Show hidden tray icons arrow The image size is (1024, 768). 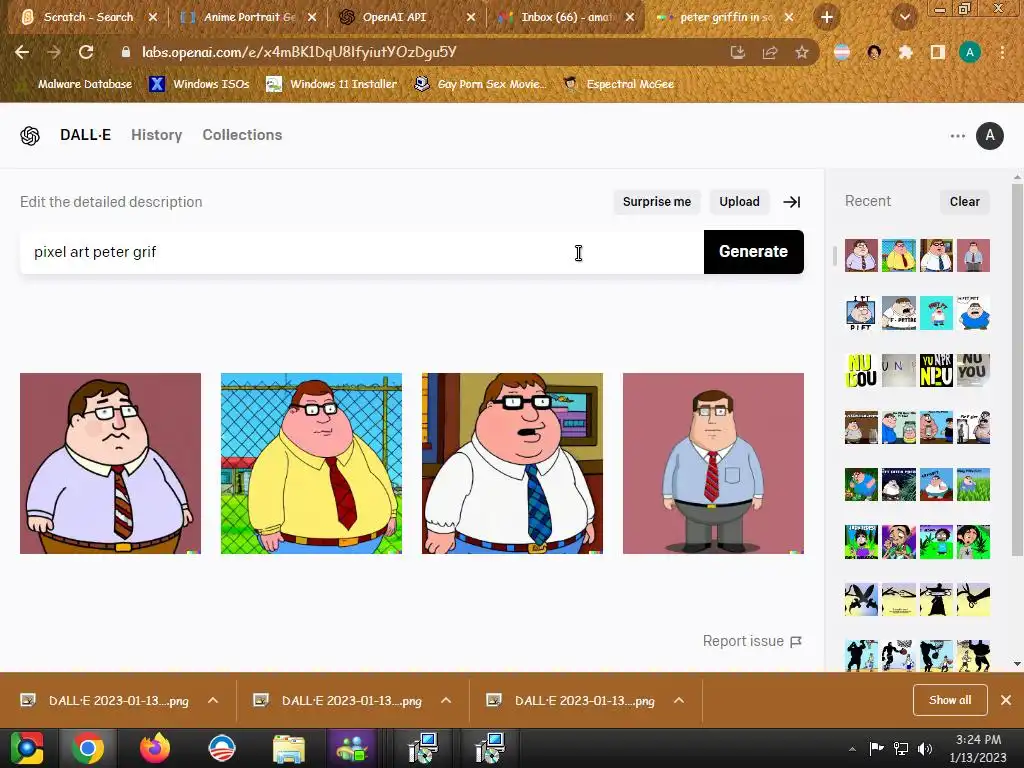(852, 748)
